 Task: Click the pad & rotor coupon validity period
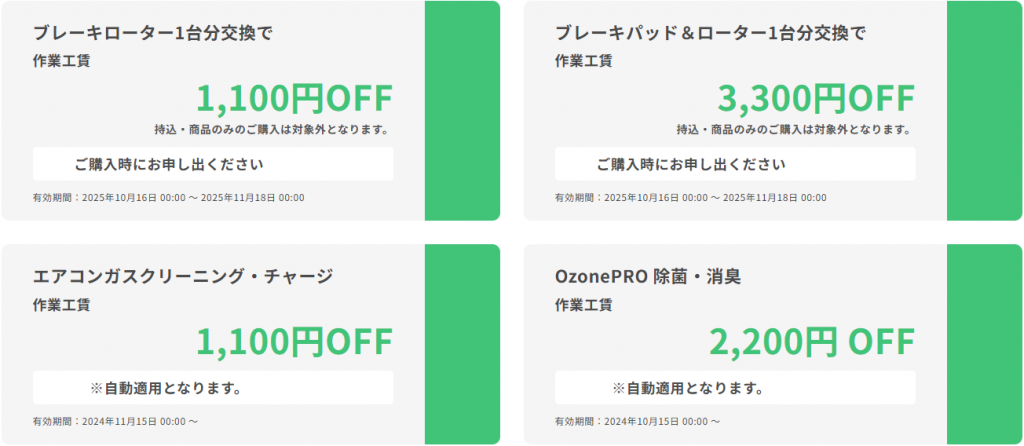pos(690,198)
